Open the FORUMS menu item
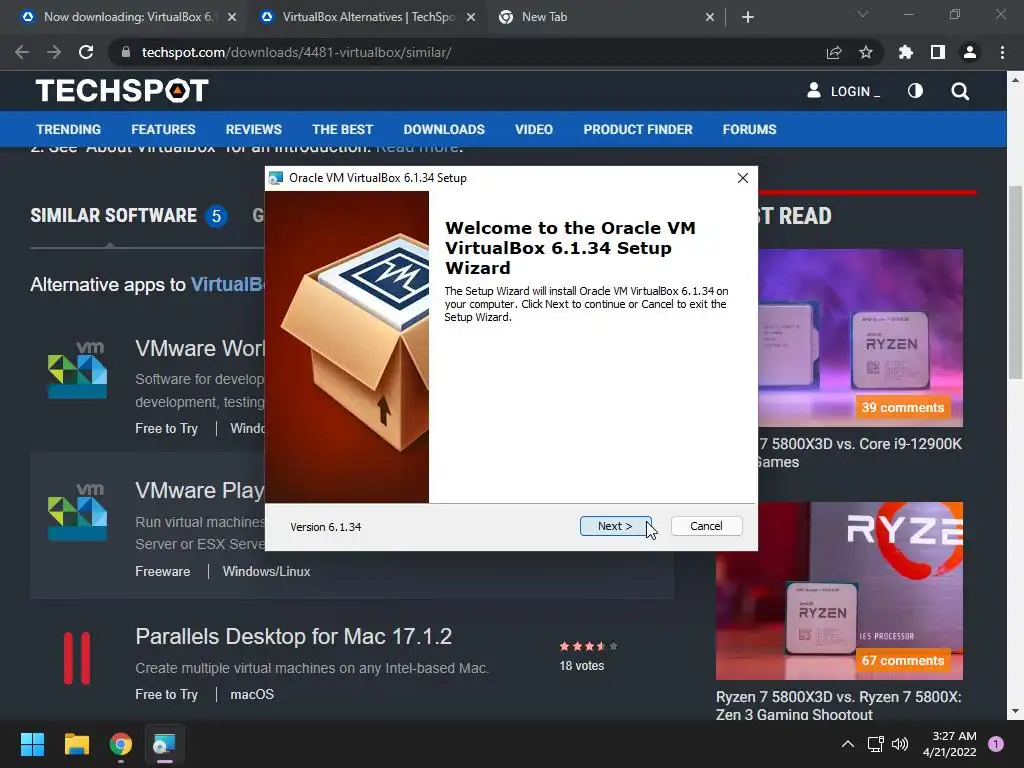Screen dimensions: 1024x768 click(749, 129)
